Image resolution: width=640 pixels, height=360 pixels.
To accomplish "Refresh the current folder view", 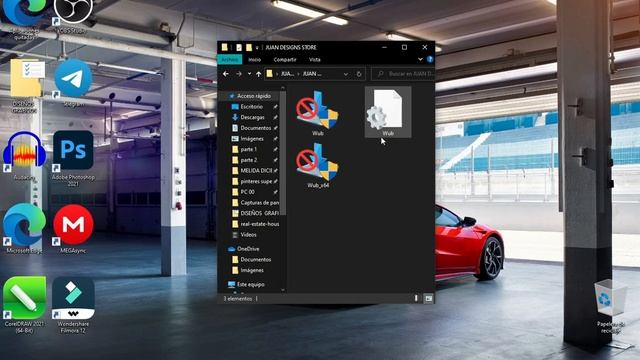I will pyautogui.click(x=359, y=74).
